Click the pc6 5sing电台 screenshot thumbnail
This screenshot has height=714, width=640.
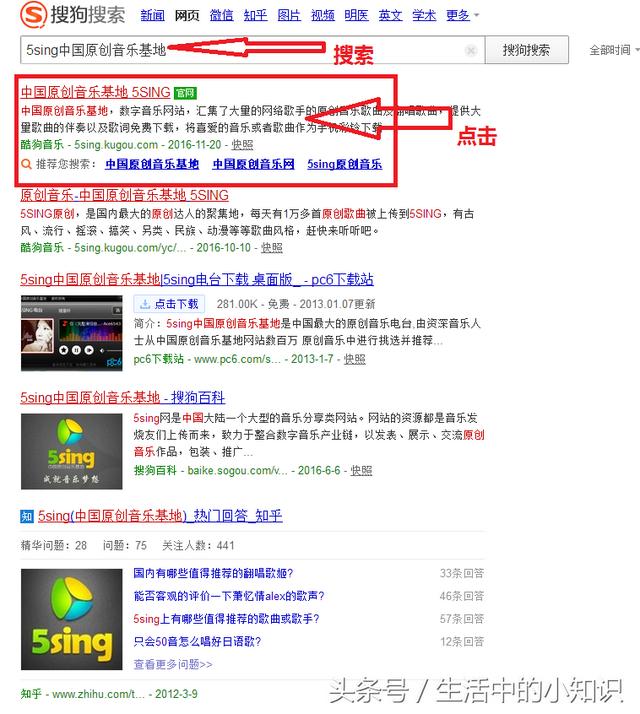72,333
